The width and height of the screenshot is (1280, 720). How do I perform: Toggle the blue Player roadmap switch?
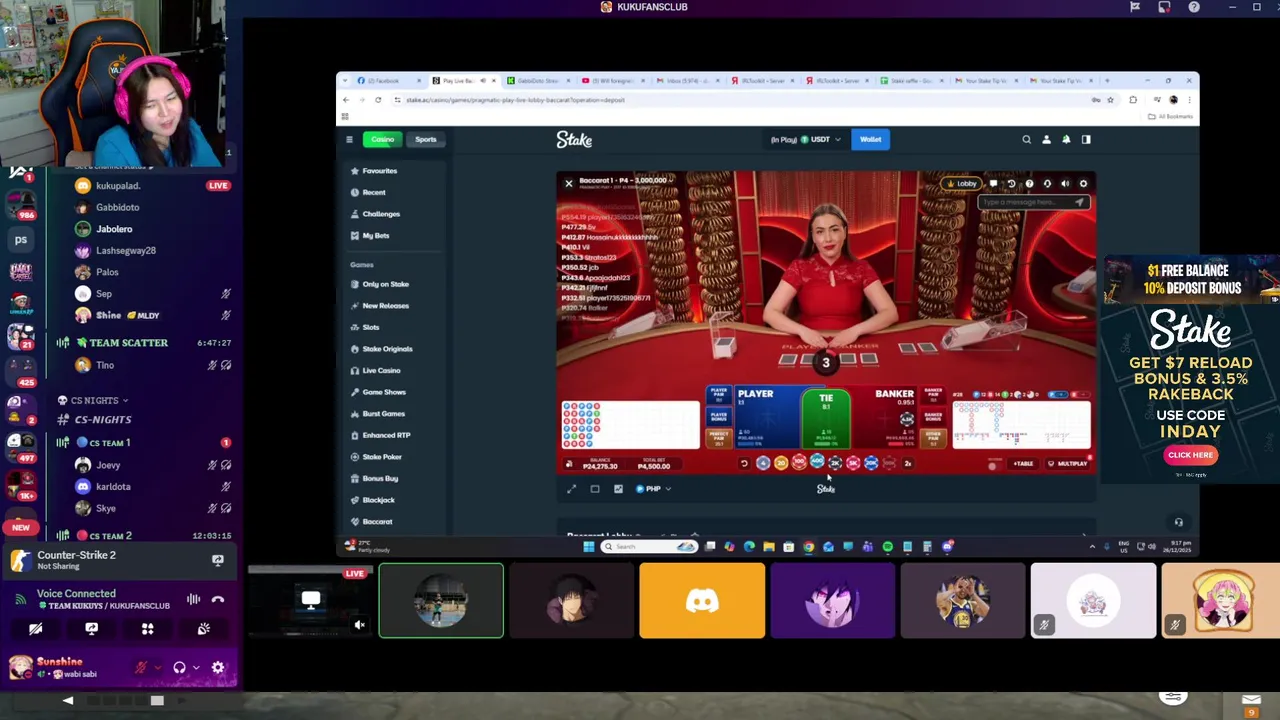(x=1058, y=395)
